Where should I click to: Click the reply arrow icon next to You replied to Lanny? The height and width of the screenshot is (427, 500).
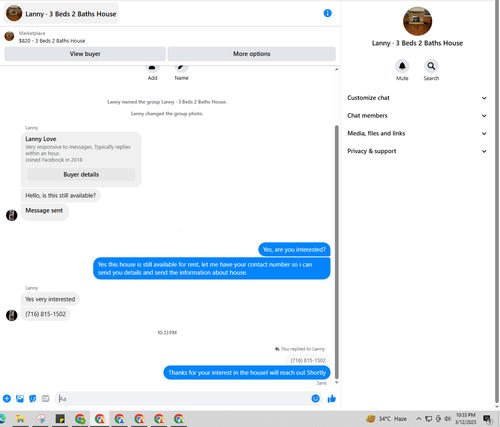[x=277, y=349]
